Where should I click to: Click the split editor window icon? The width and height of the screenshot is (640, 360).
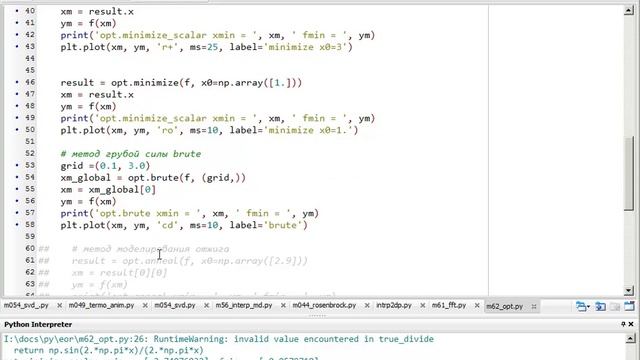[x=600, y=306]
